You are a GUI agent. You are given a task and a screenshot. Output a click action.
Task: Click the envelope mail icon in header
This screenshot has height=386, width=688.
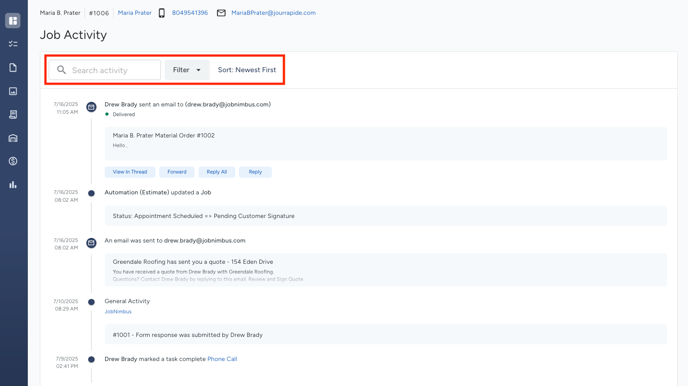point(221,13)
